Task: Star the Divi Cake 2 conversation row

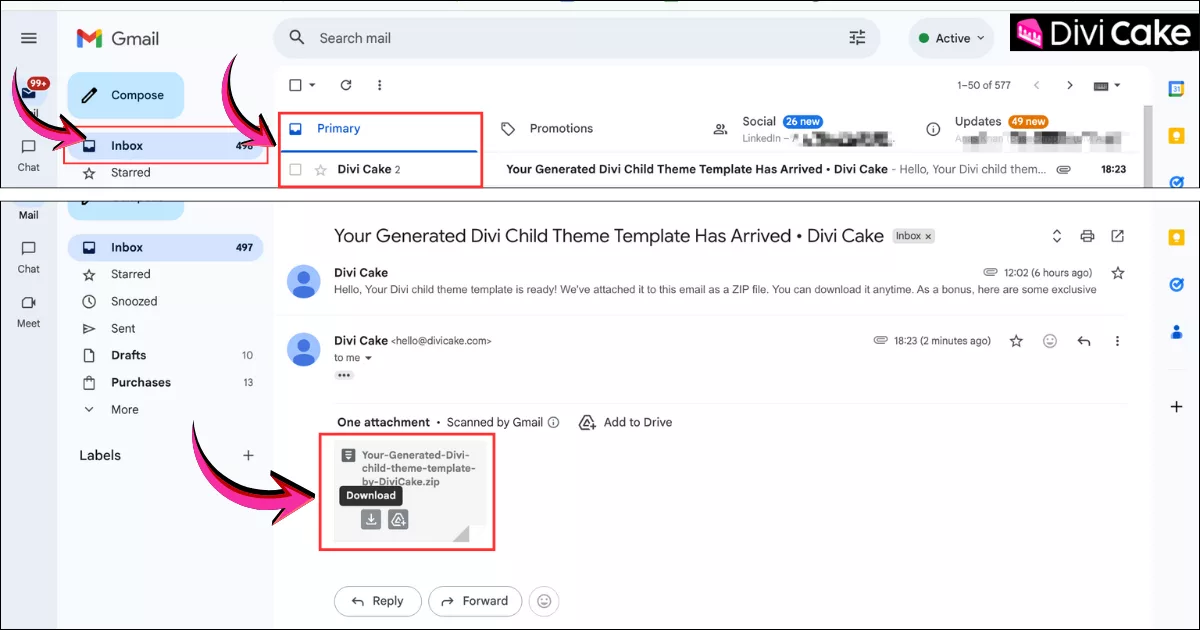Action: point(321,170)
